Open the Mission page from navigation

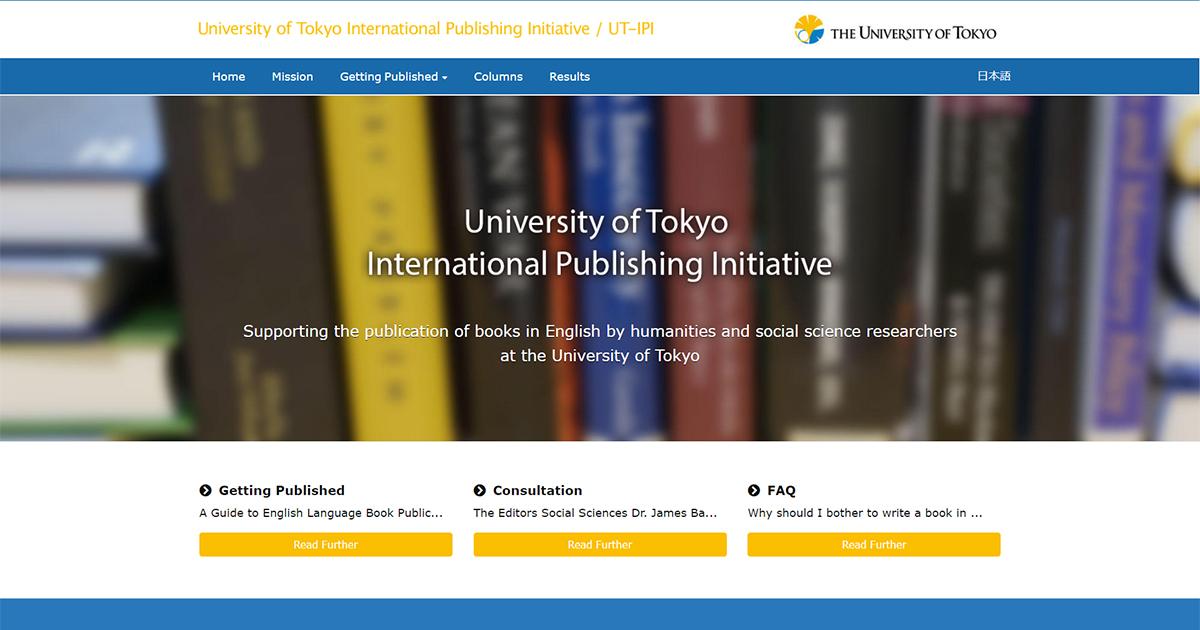(292, 76)
